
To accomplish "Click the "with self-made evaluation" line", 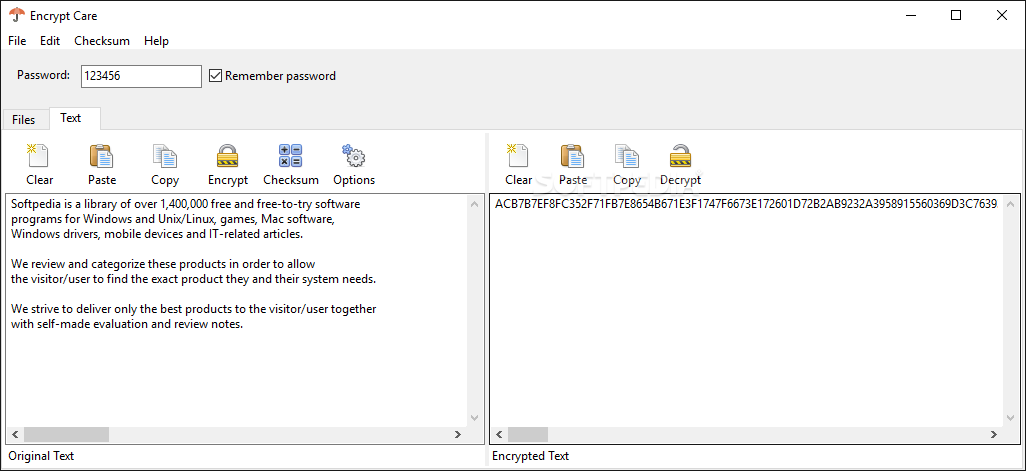I will point(128,324).
